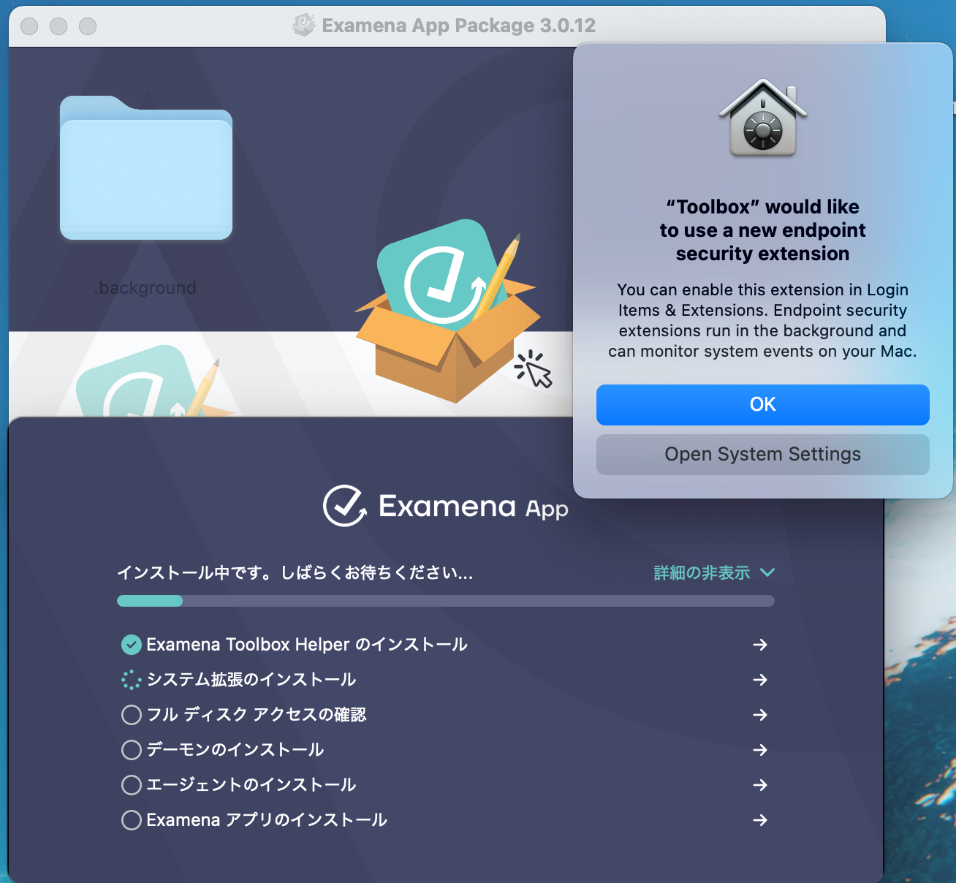Click the house-with-lock security icon

coord(763,118)
